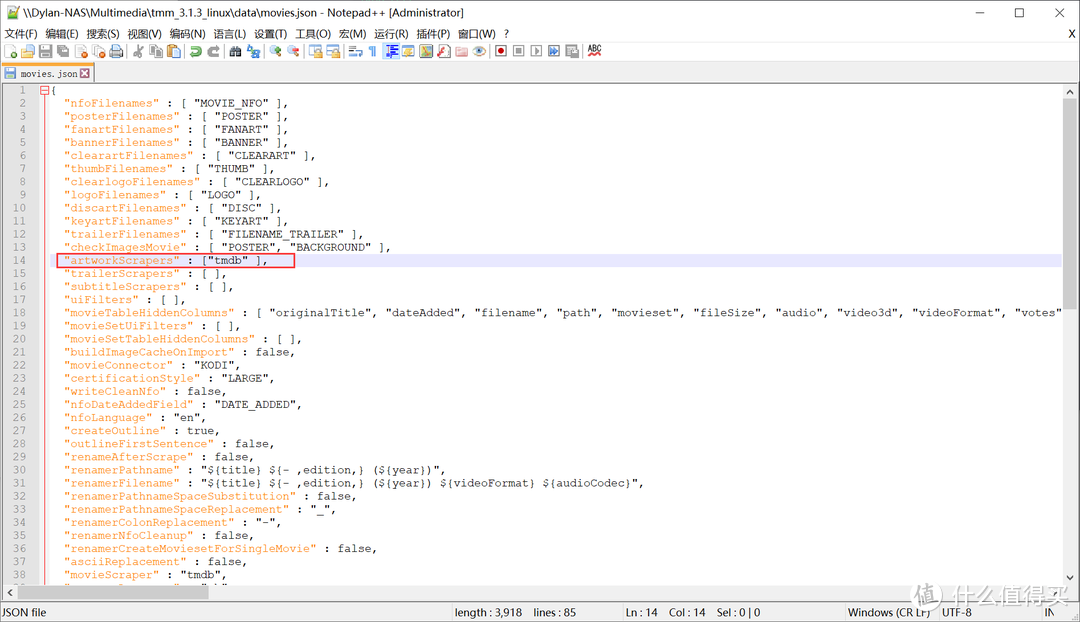The image size is (1080, 622).
Task: Click the vertical scrollbar thumb
Action: 1069,203
